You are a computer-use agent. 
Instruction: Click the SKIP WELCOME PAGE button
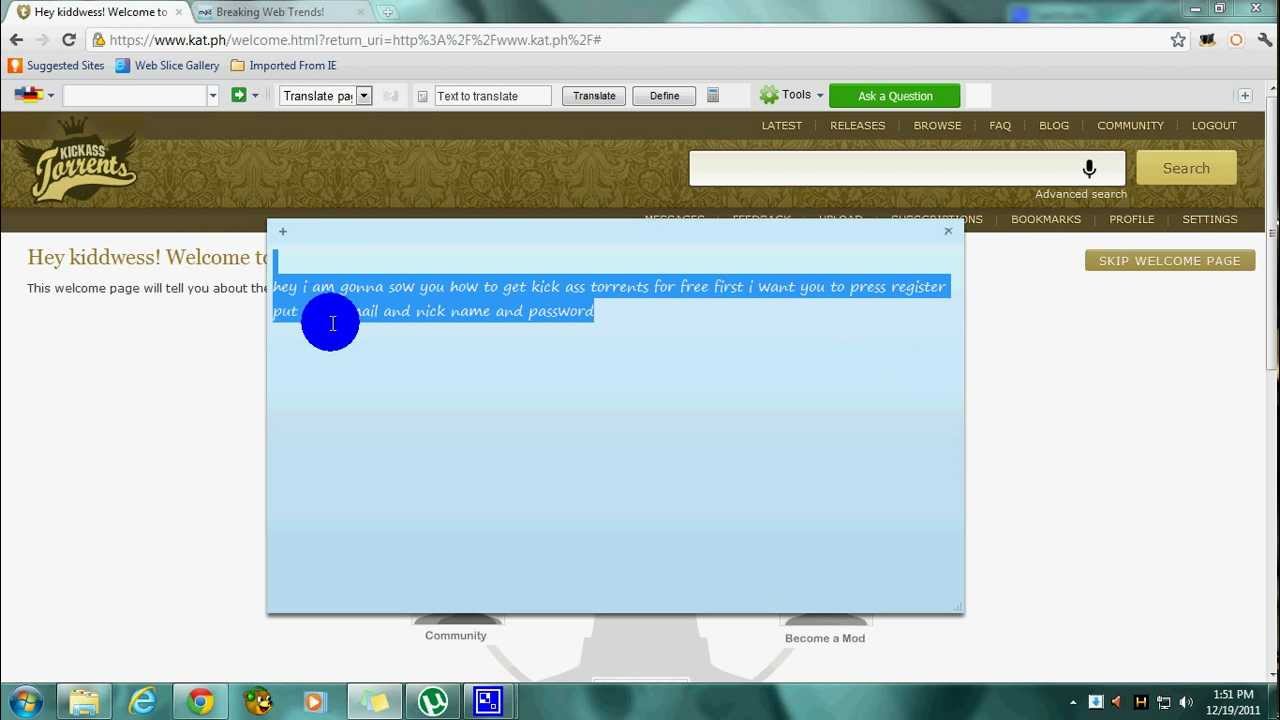tap(1170, 261)
